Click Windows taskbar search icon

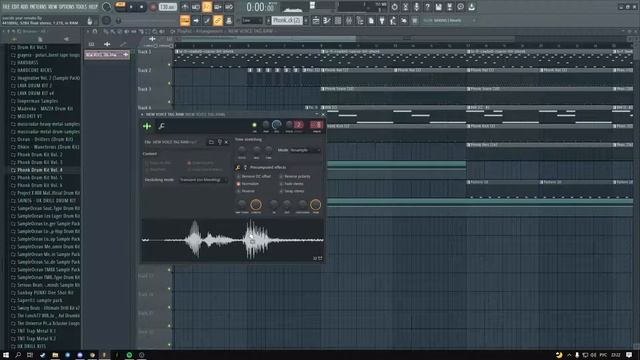click(18, 355)
